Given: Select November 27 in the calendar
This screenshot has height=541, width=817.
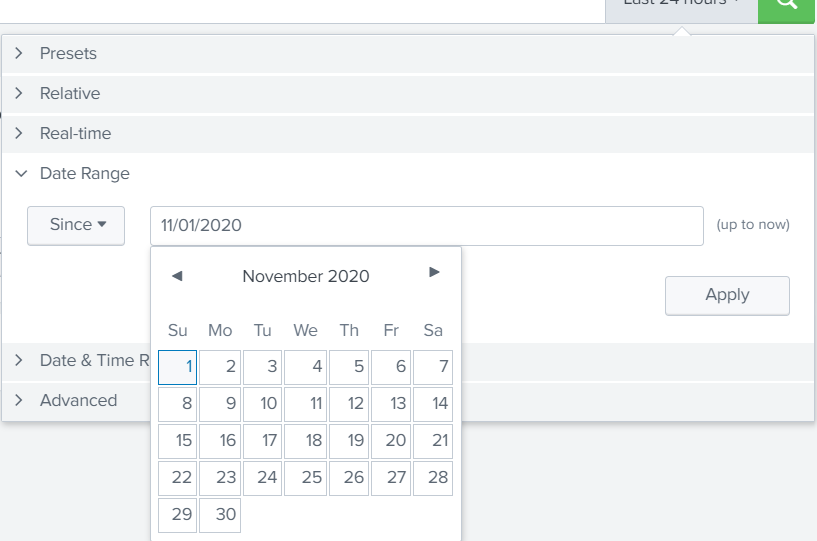Looking at the screenshot, I should click(x=391, y=478).
